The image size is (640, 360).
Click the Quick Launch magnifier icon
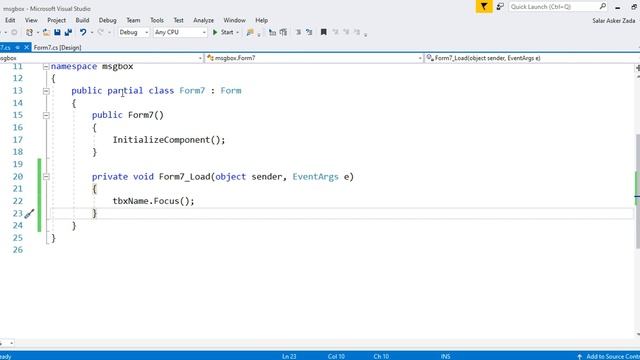603,6
